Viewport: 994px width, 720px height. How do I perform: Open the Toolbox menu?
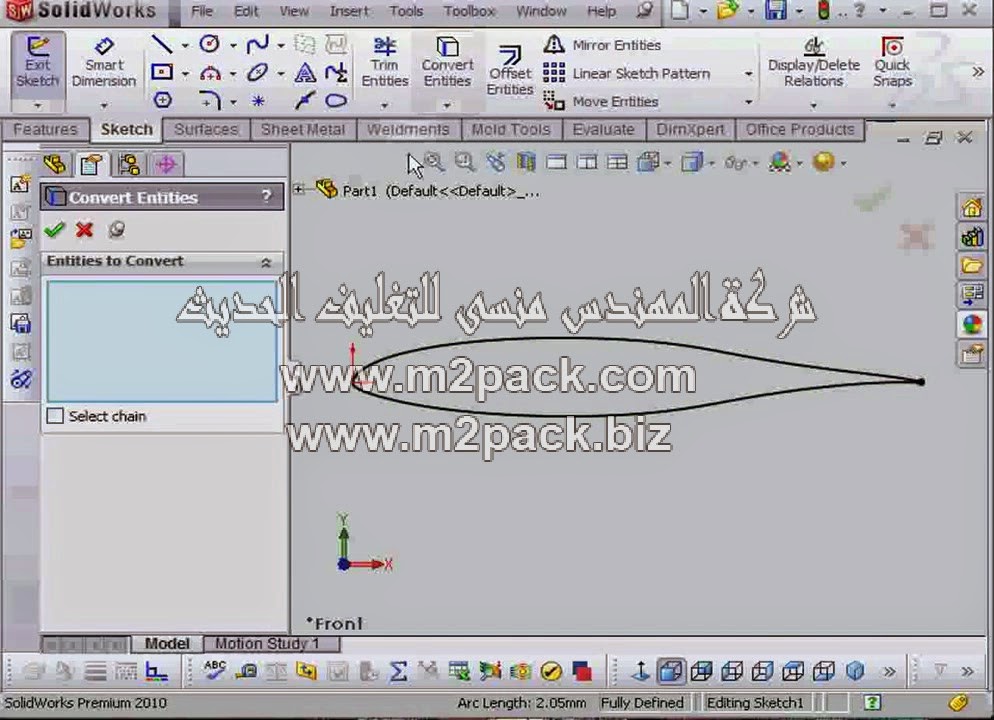point(469,11)
